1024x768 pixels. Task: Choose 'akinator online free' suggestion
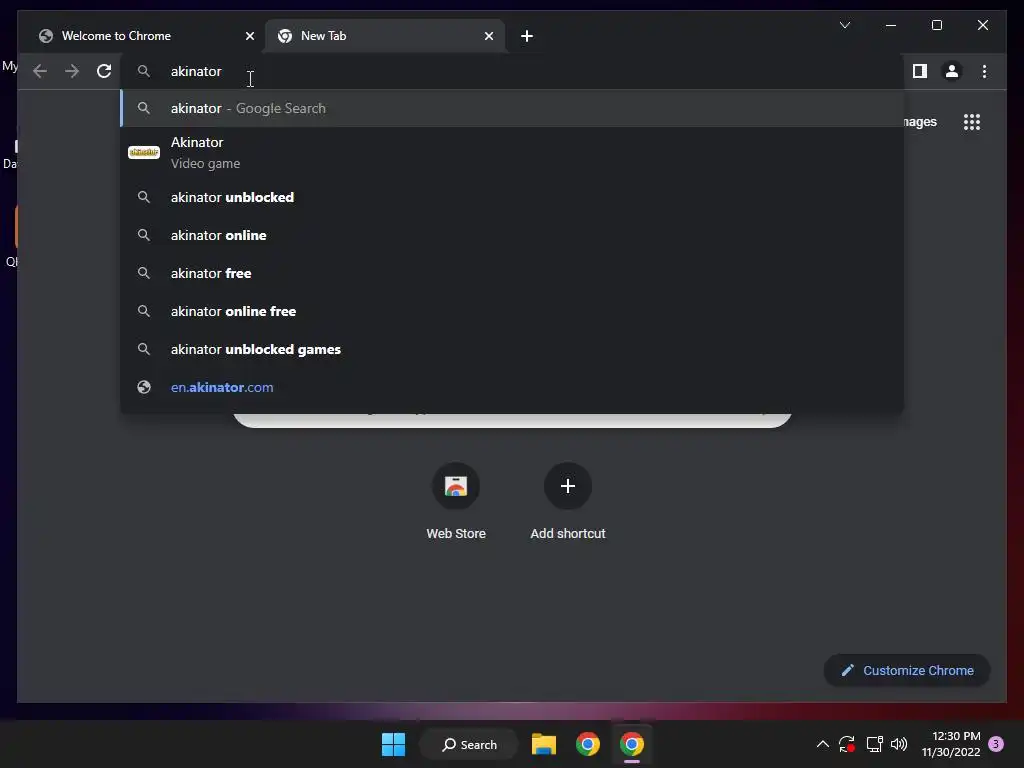(x=512, y=312)
